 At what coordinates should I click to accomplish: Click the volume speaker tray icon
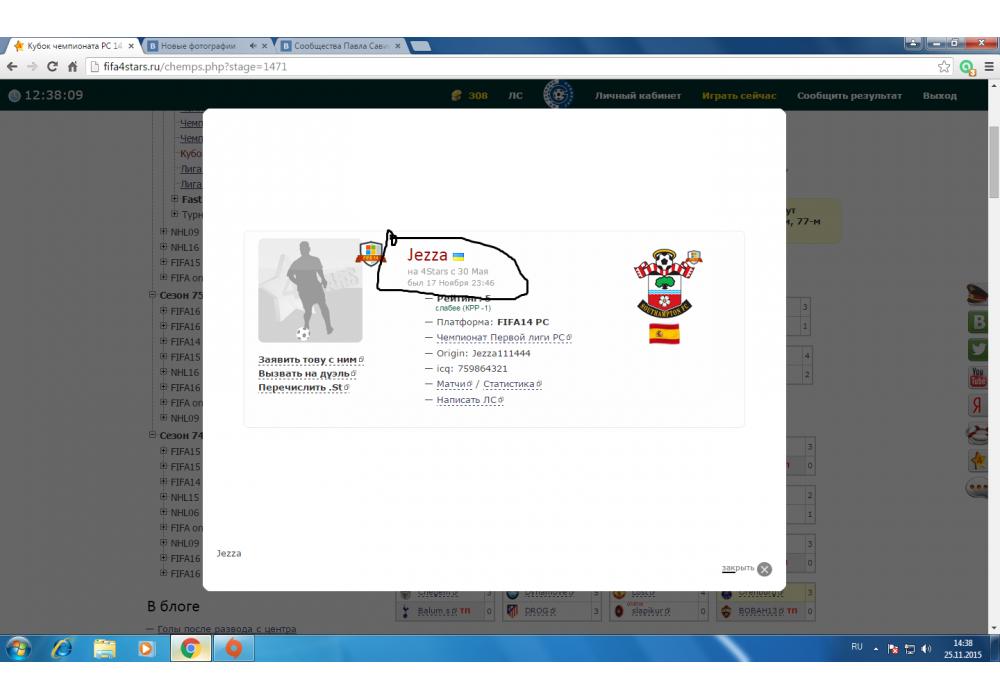coord(927,649)
